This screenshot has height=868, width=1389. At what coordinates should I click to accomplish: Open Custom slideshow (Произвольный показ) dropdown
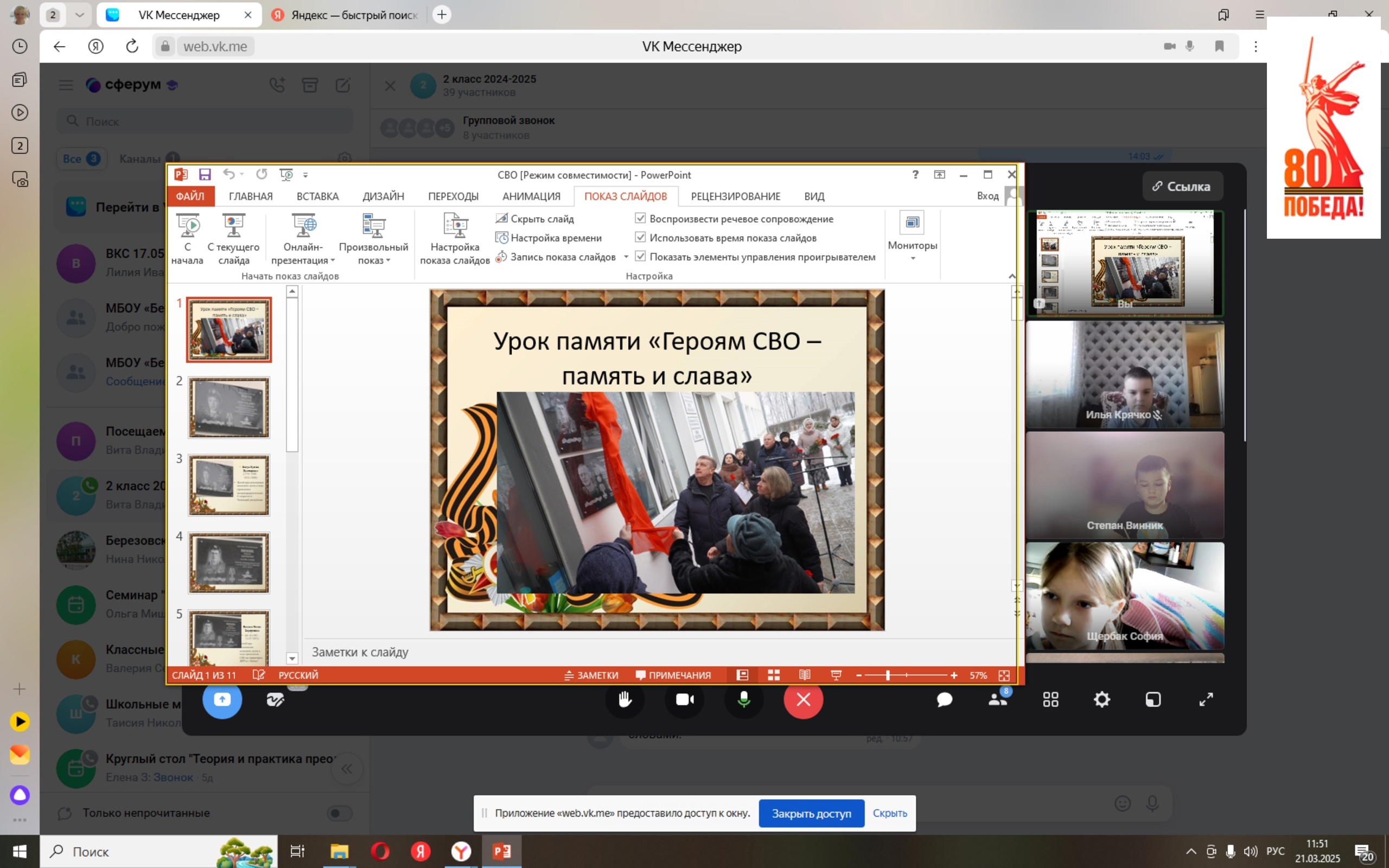tap(373, 239)
